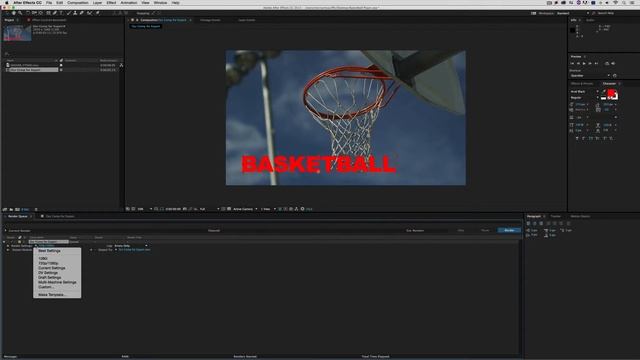The width and height of the screenshot is (640, 360).
Task: Choose Current Settings from the popup
Action: tap(52, 268)
